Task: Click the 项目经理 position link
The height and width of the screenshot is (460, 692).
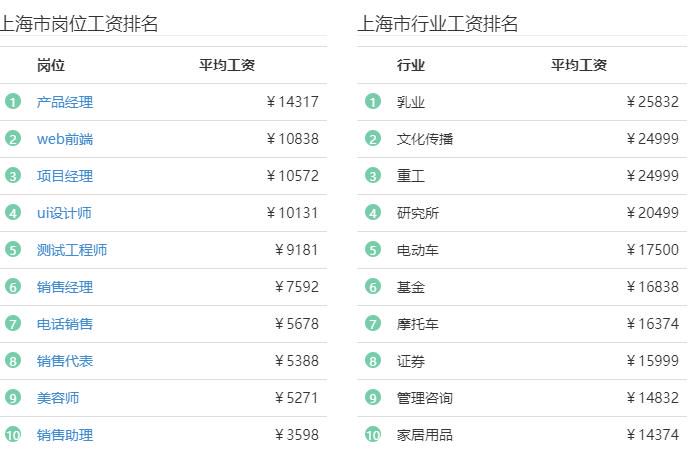Action: tap(65, 176)
